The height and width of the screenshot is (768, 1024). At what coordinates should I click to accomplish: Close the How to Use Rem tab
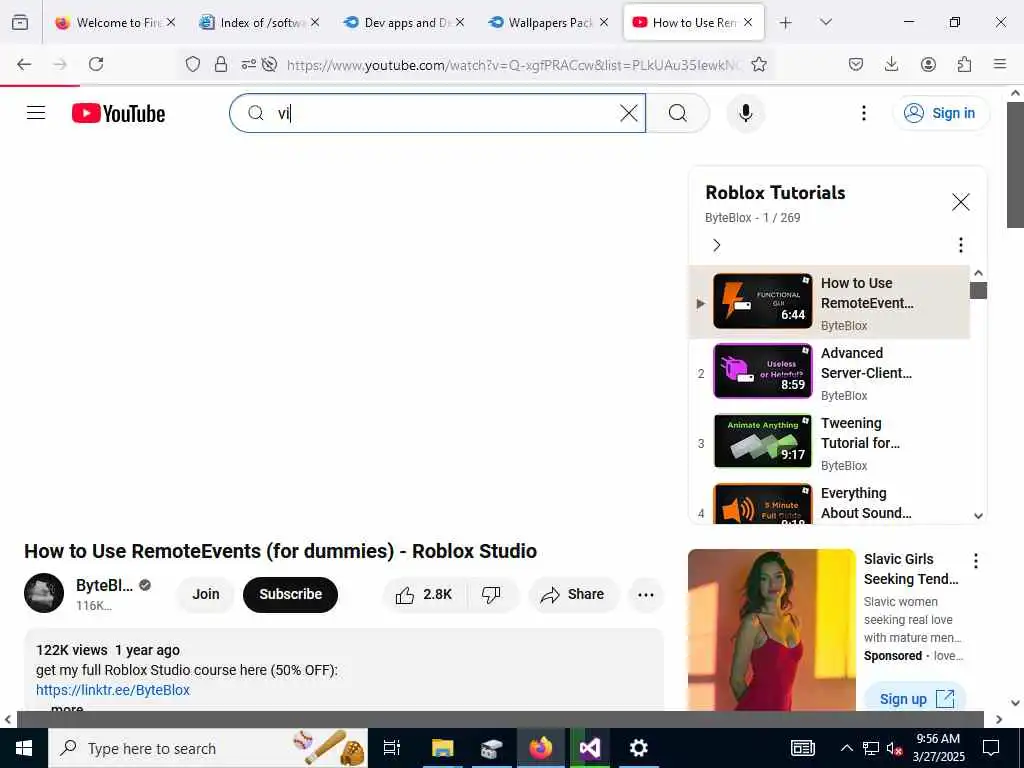tap(748, 22)
